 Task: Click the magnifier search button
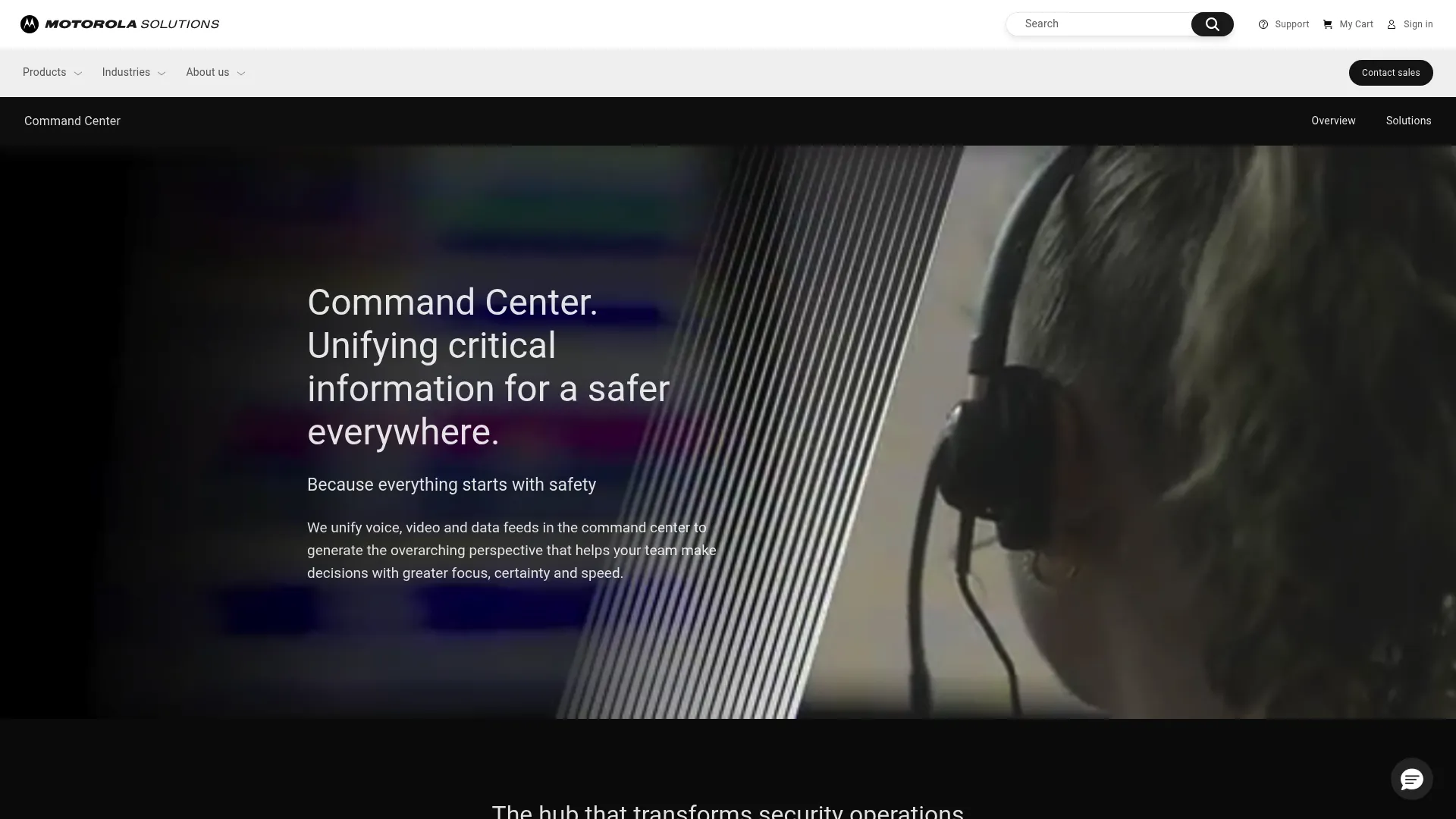[x=1212, y=24]
